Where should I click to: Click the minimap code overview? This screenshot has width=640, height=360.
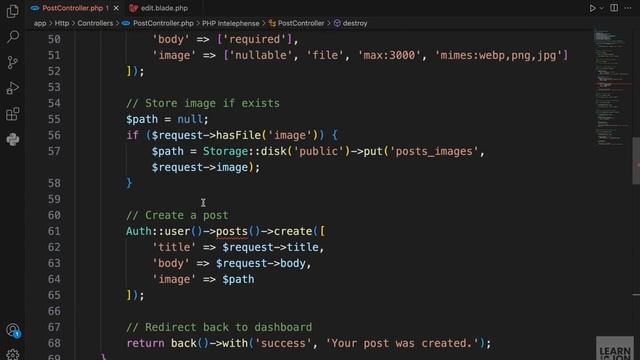611,87
